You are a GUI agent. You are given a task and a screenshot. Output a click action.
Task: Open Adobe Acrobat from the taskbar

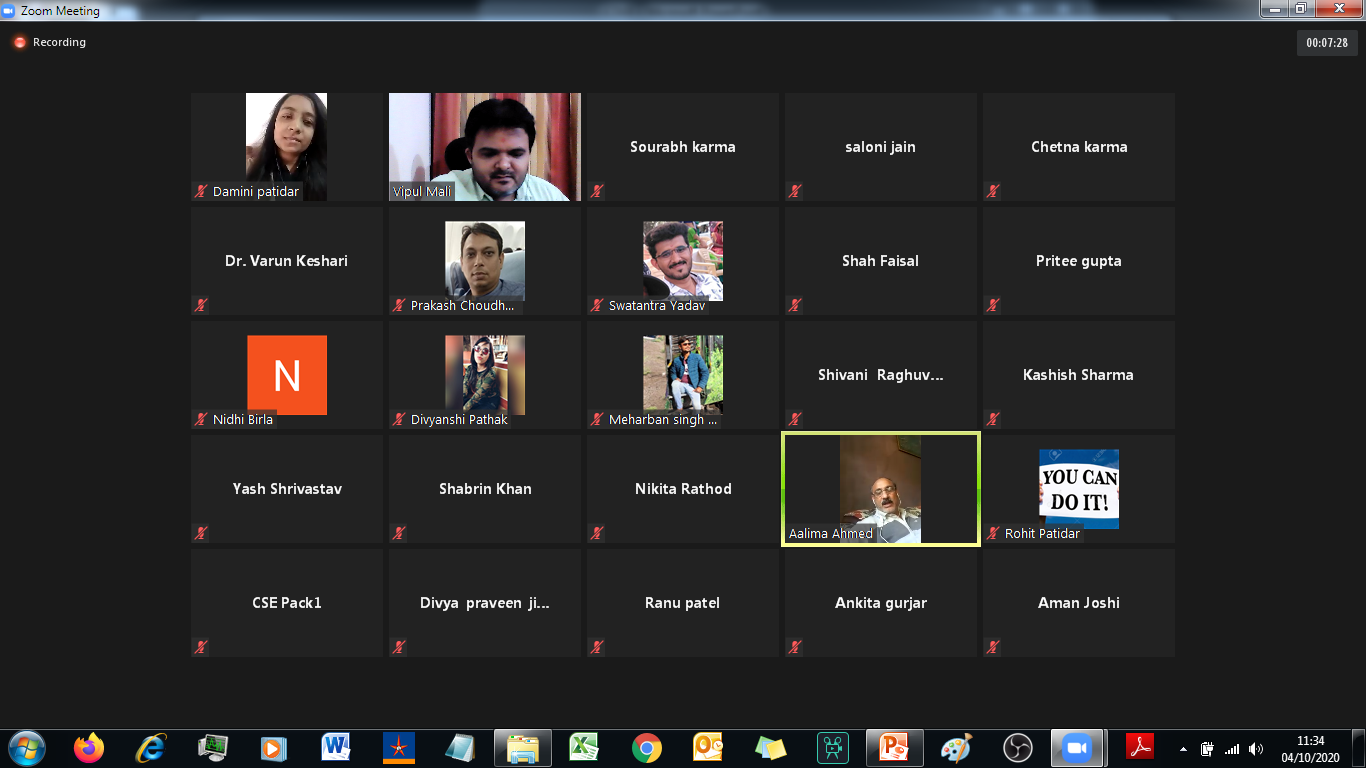point(1140,748)
